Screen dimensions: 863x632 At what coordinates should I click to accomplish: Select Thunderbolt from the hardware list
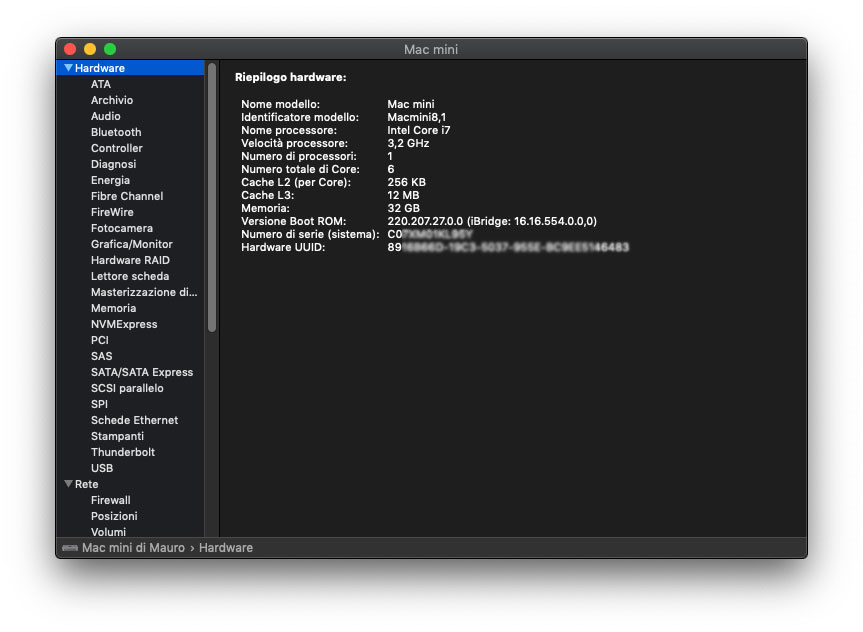click(123, 452)
